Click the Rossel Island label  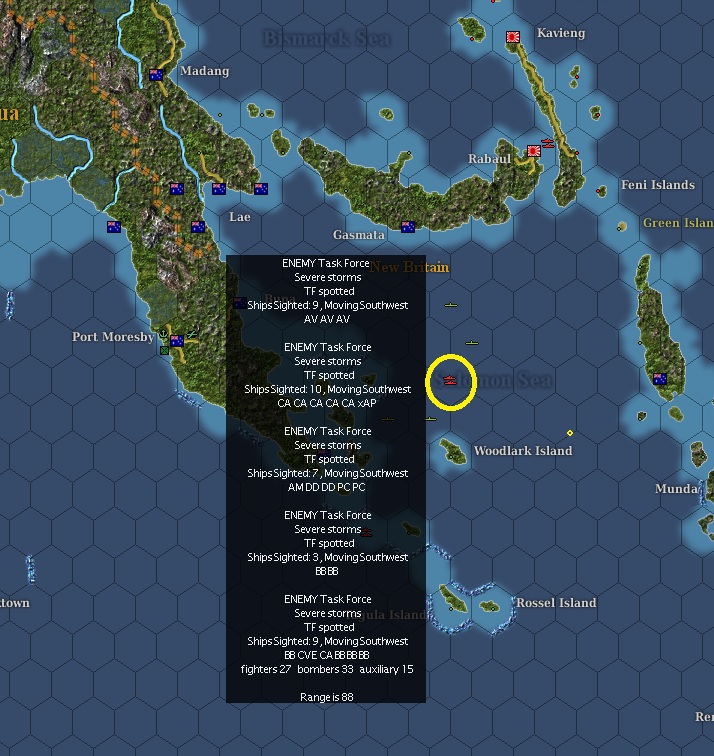[556, 603]
